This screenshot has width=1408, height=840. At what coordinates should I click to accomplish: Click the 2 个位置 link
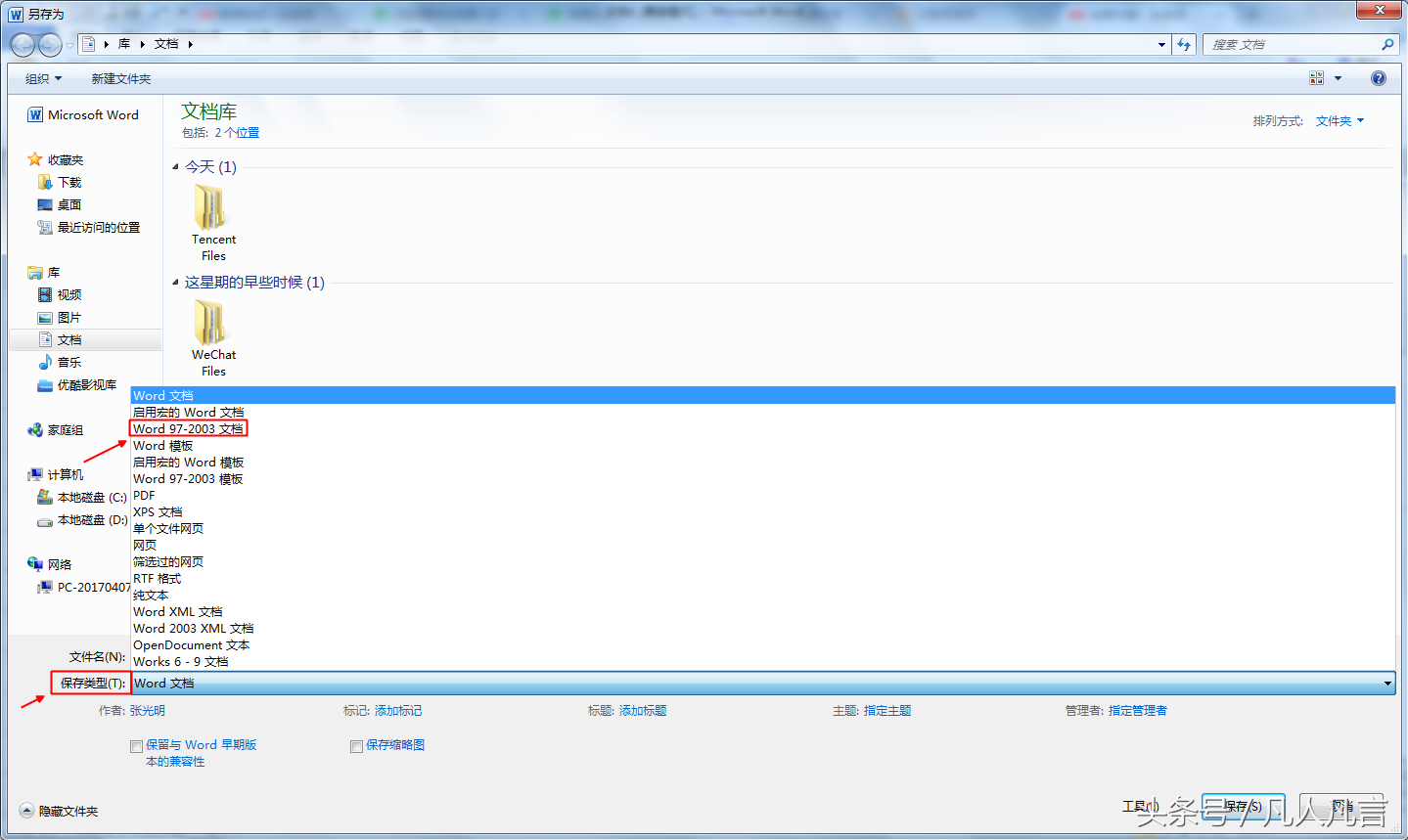pos(237,133)
